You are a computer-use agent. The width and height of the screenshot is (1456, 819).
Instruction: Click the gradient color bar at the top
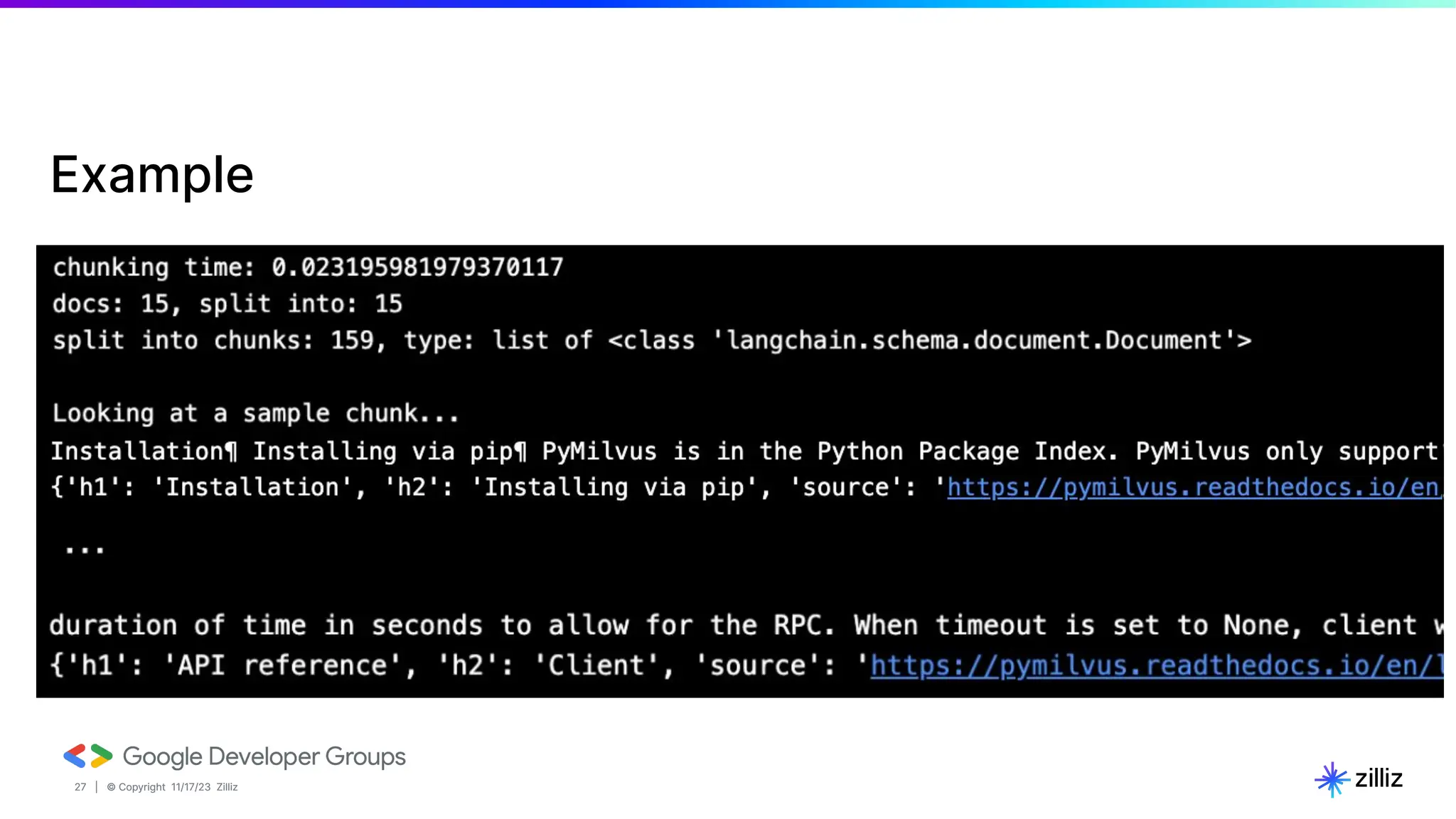click(x=728, y=4)
